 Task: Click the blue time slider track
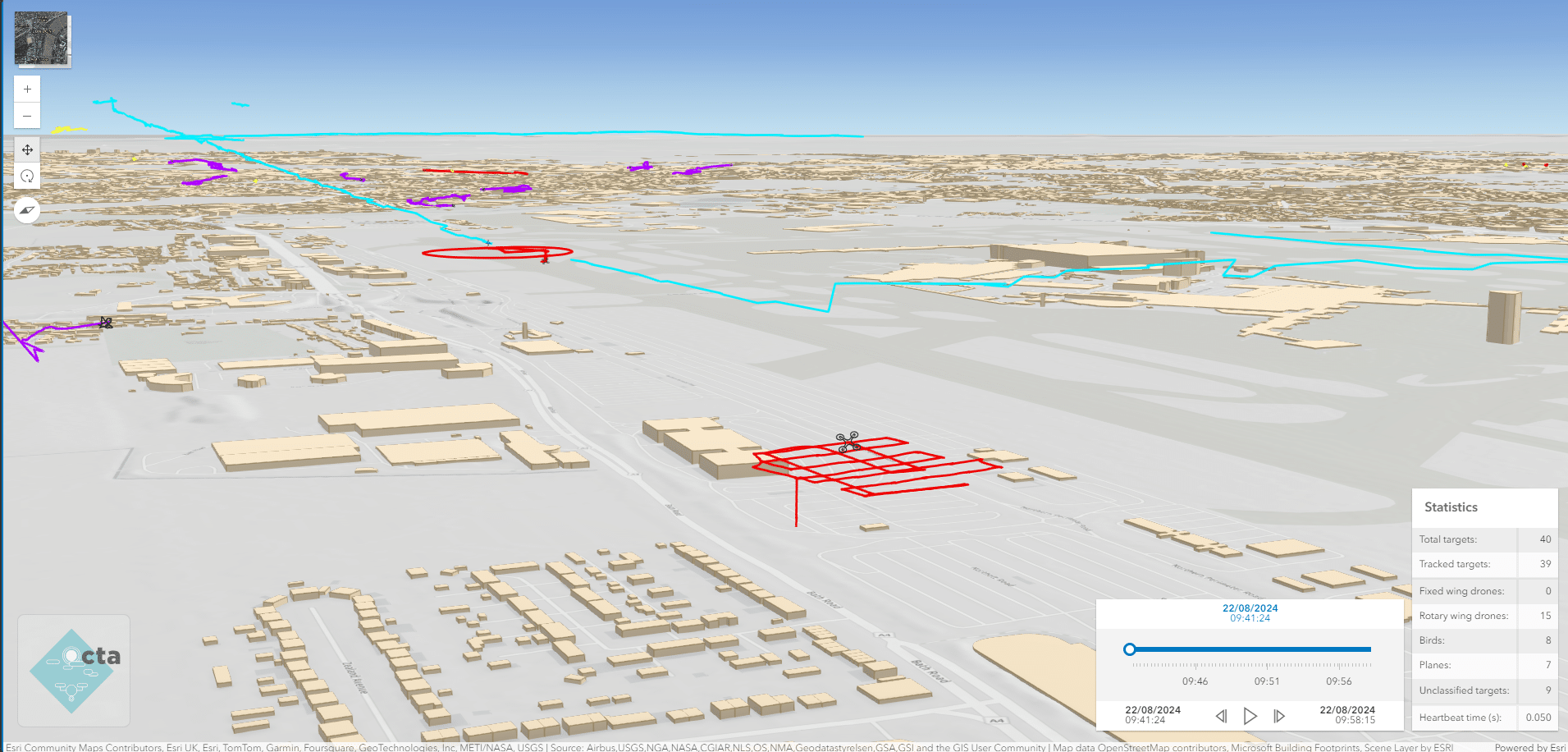point(1251,649)
